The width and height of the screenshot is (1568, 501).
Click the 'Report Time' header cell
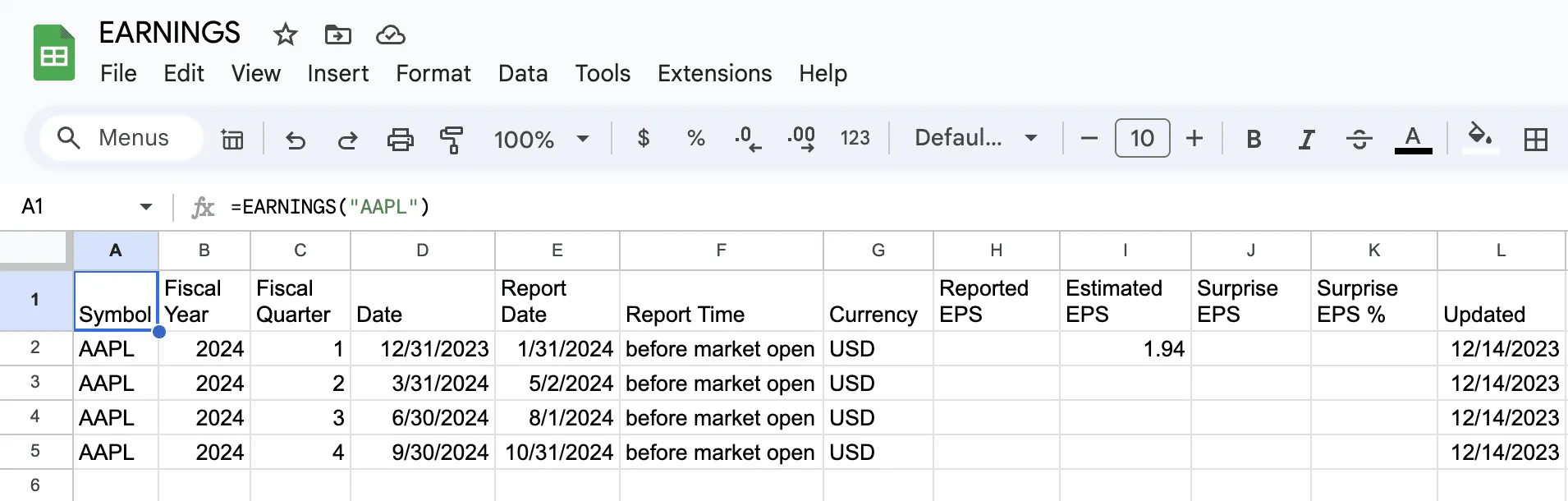[721, 301]
